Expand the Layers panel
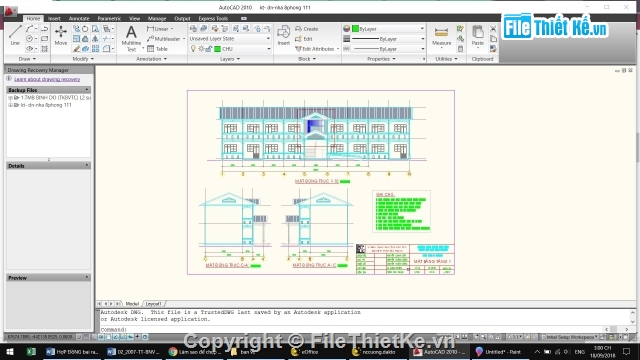Image resolution: width=640 pixels, height=360 pixels. (x=230, y=59)
